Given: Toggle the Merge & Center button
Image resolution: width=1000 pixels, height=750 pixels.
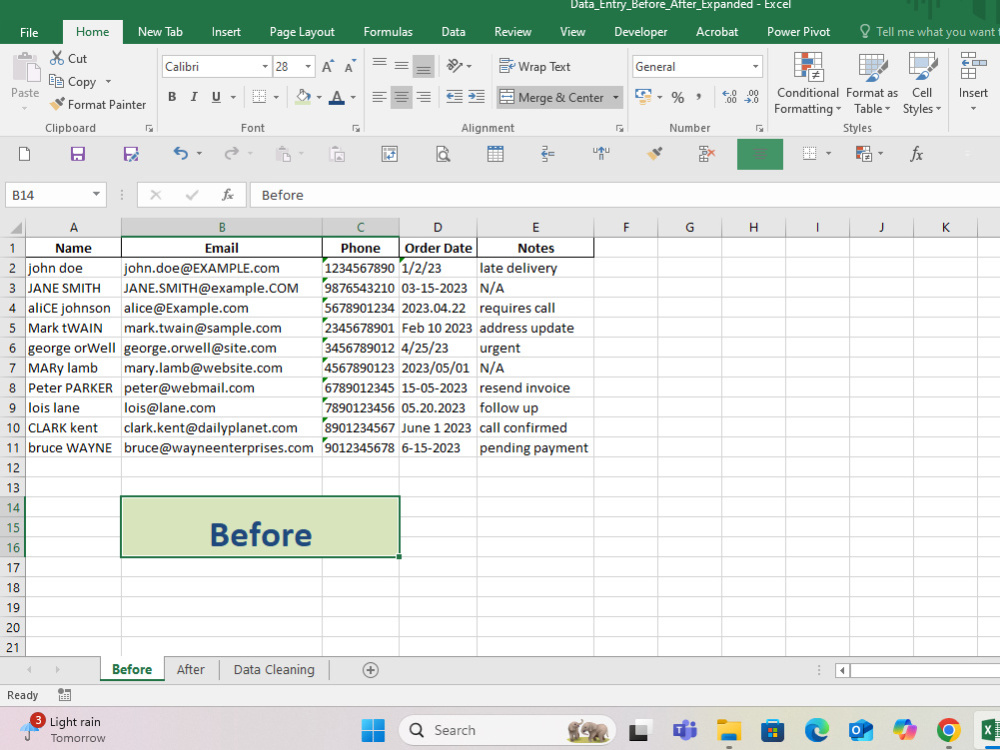Looking at the screenshot, I should (552, 98).
